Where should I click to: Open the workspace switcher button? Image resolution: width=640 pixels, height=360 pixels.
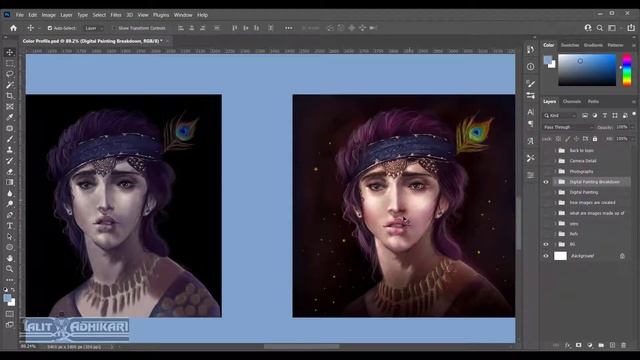coord(612,28)
